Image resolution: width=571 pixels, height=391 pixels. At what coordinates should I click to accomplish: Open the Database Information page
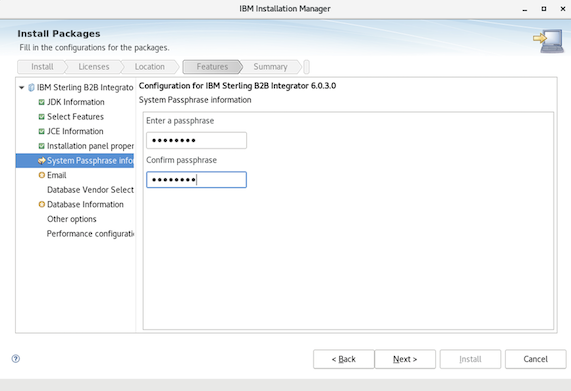(85, 204)
